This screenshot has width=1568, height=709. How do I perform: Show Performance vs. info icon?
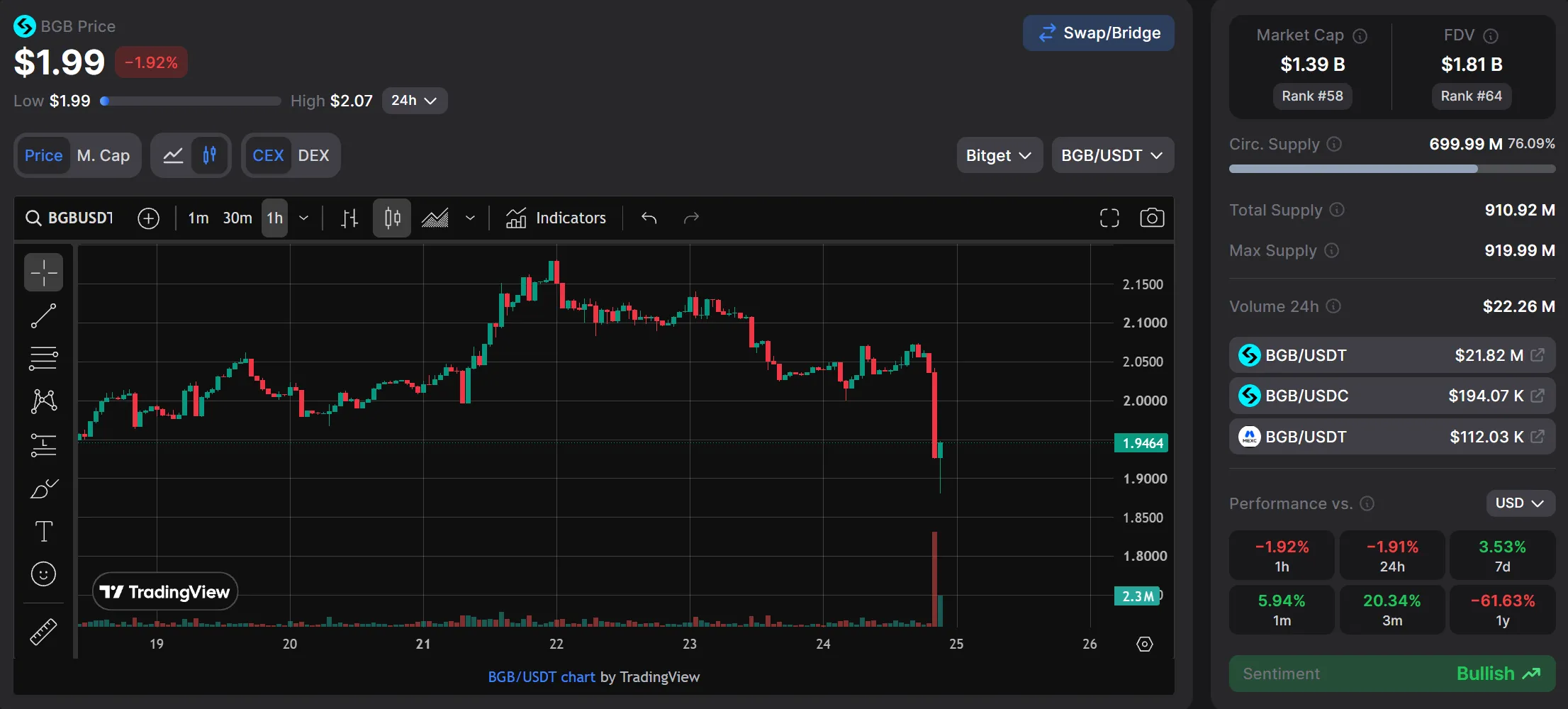pos(1367,503)
